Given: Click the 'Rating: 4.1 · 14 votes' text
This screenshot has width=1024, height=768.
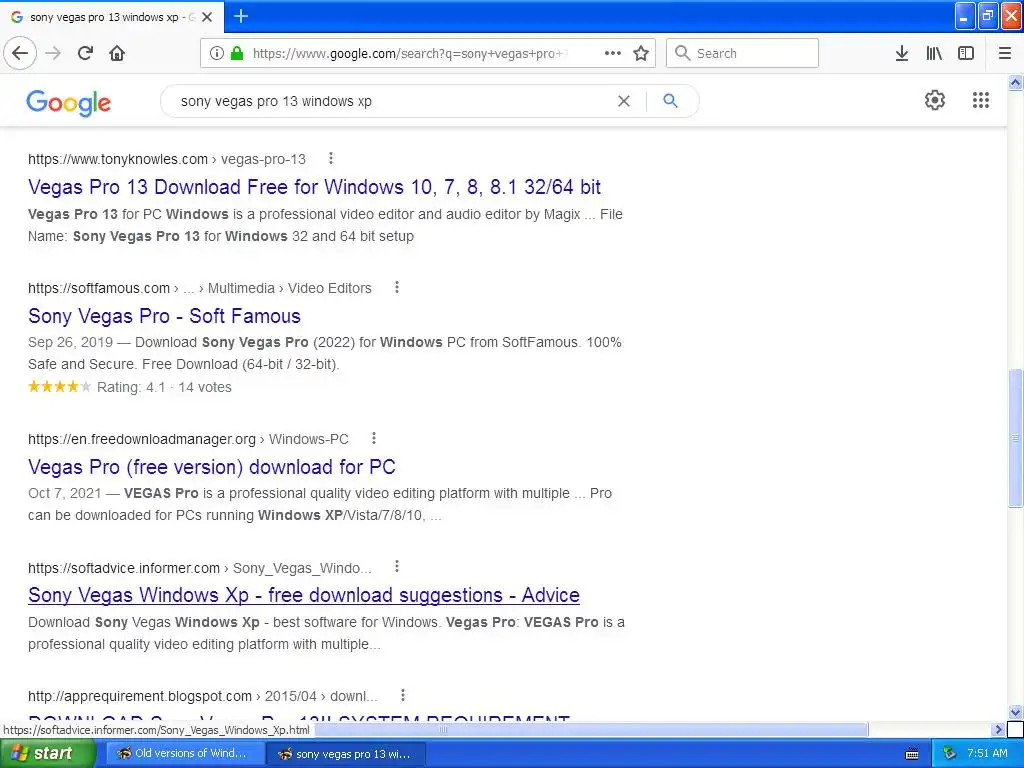Looking at the screenshot, I should coord(164,387).
